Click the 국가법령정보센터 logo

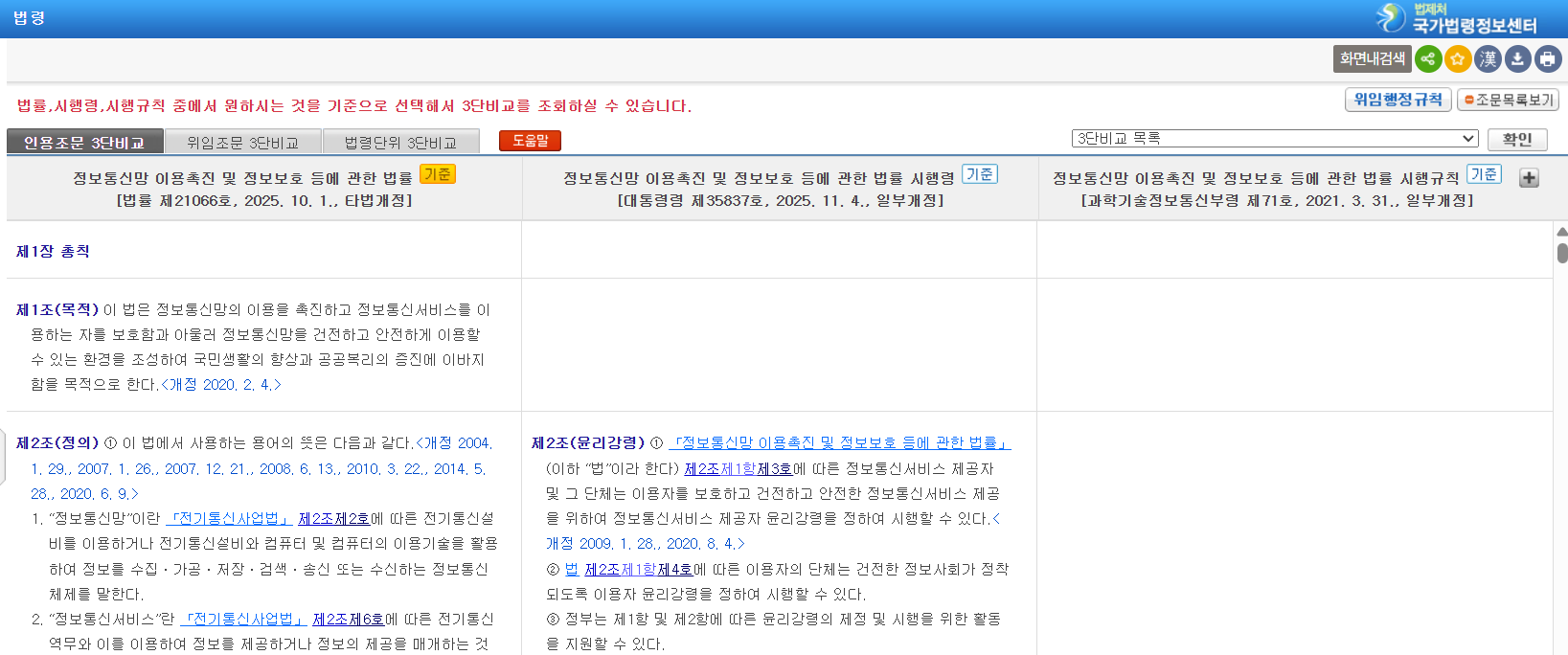(x=1456, y=18)
